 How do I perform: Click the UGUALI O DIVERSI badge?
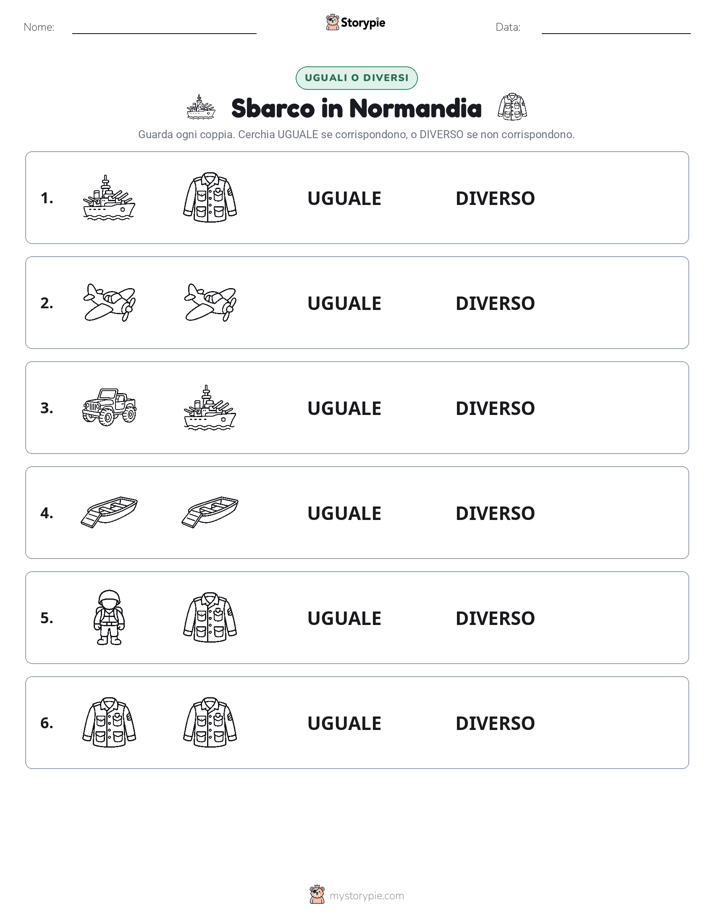356,78
